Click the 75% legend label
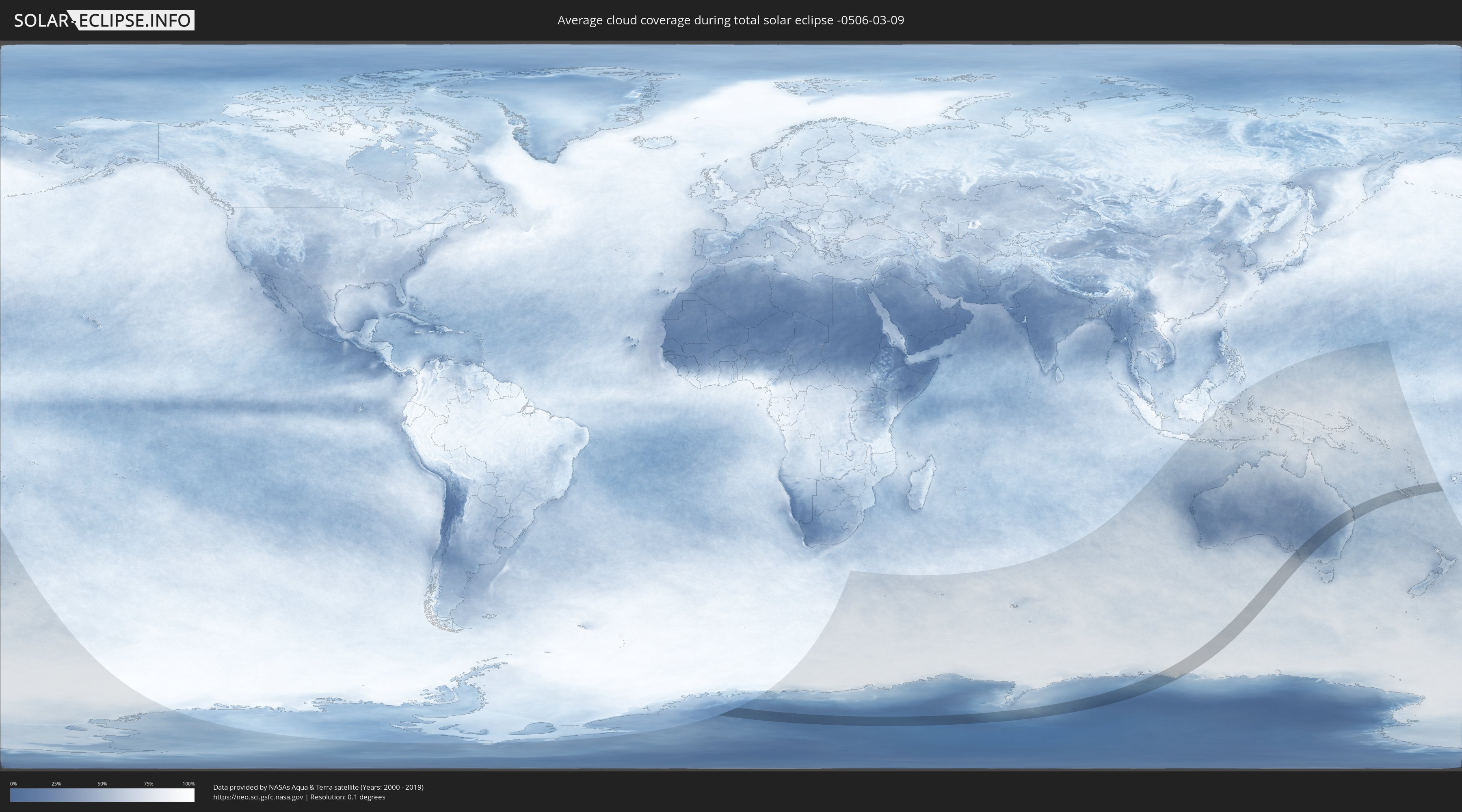Image resolution: width=1462 pixels, height=812 pixels. coord(148,784)
